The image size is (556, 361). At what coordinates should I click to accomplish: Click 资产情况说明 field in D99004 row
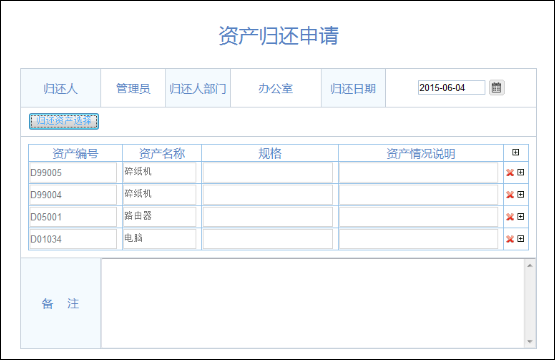point(419,195)
